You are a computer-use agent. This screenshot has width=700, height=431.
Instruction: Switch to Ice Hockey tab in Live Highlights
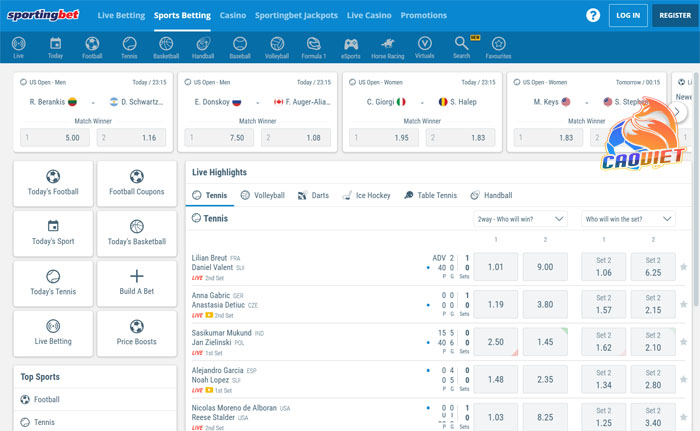pyautogui.click(x=367, y=195)
